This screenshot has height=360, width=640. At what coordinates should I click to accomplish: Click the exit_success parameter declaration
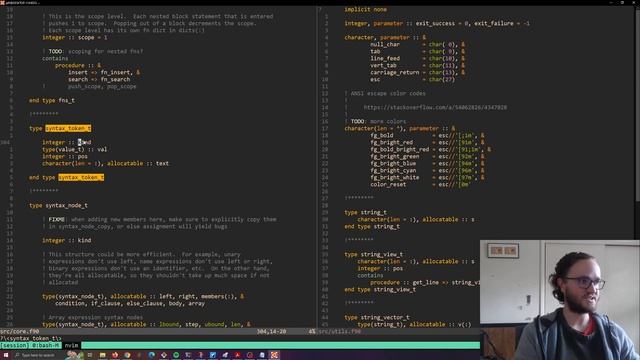(x=437, y=24)
